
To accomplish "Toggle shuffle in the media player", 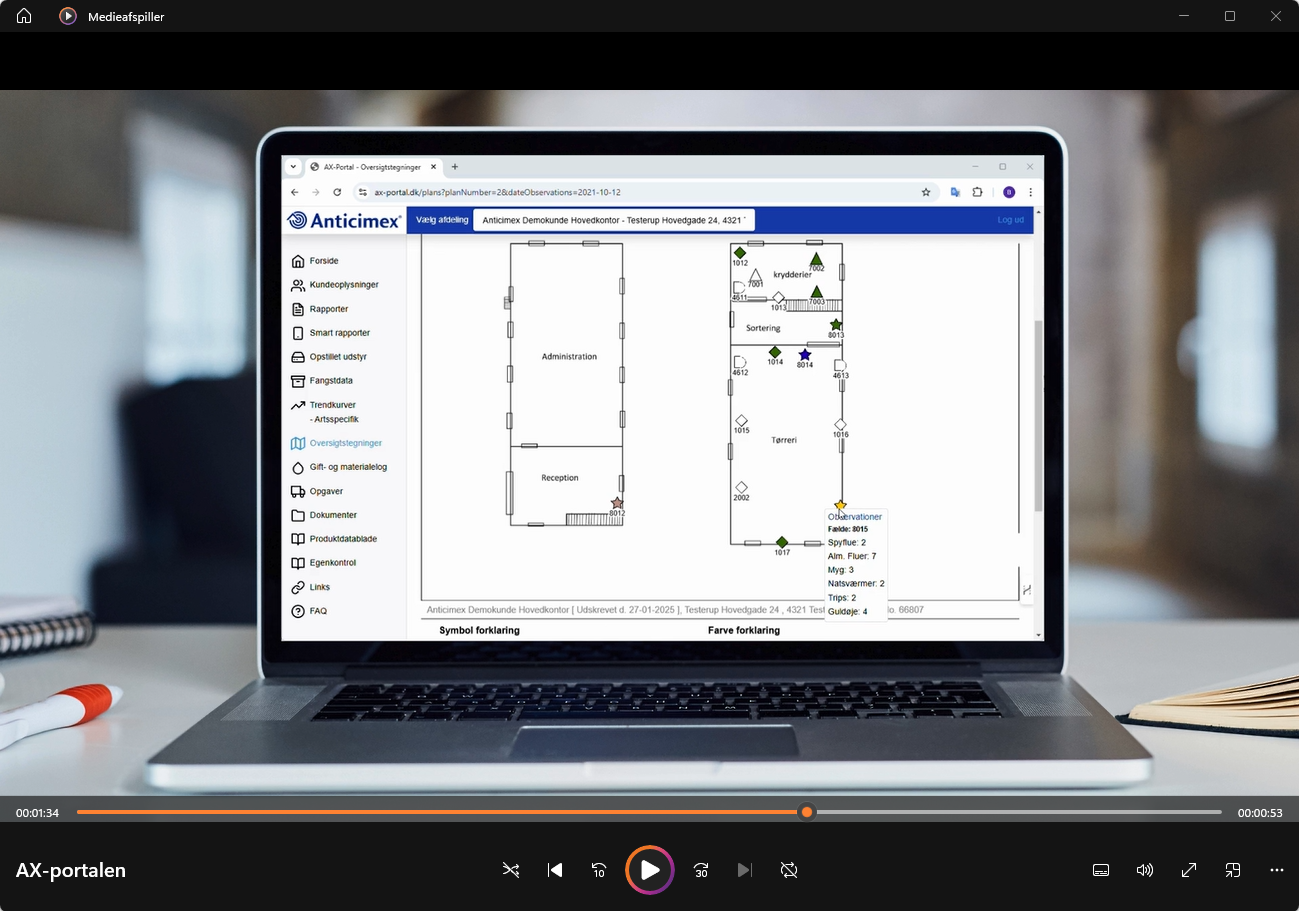I will point(511,870).
